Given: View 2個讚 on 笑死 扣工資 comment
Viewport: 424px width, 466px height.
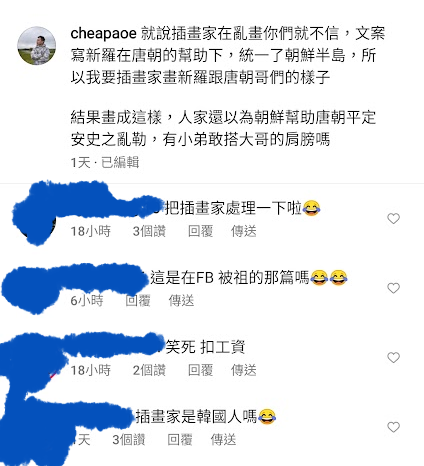Looking at the screenshot, I should click(149, 370).
